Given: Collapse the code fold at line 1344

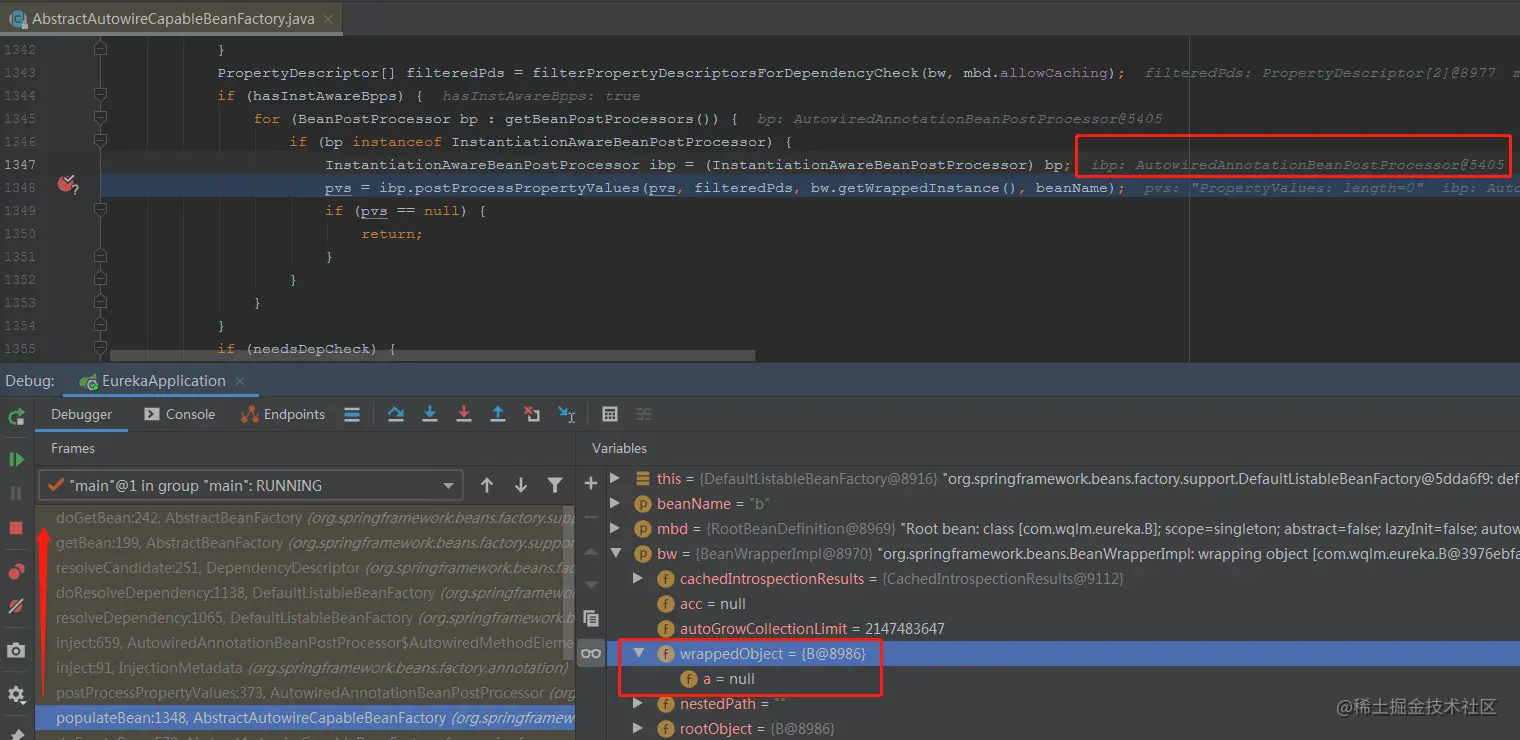Looking at the screenshot, I should point(100,95).
